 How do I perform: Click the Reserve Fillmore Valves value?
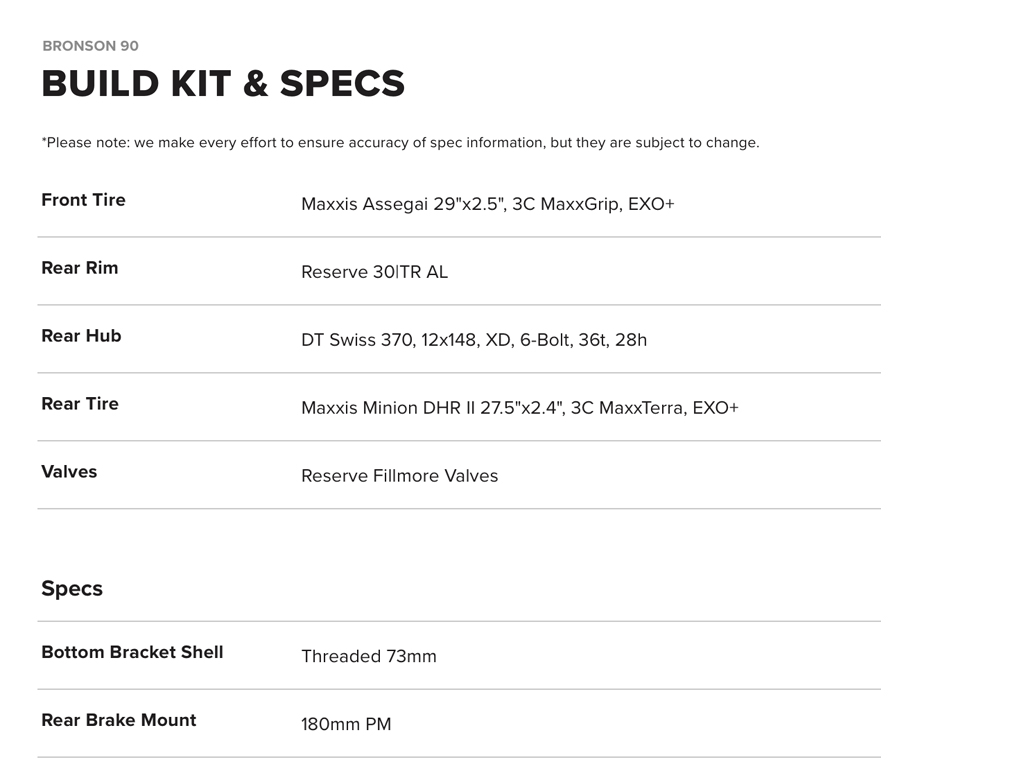399,476
